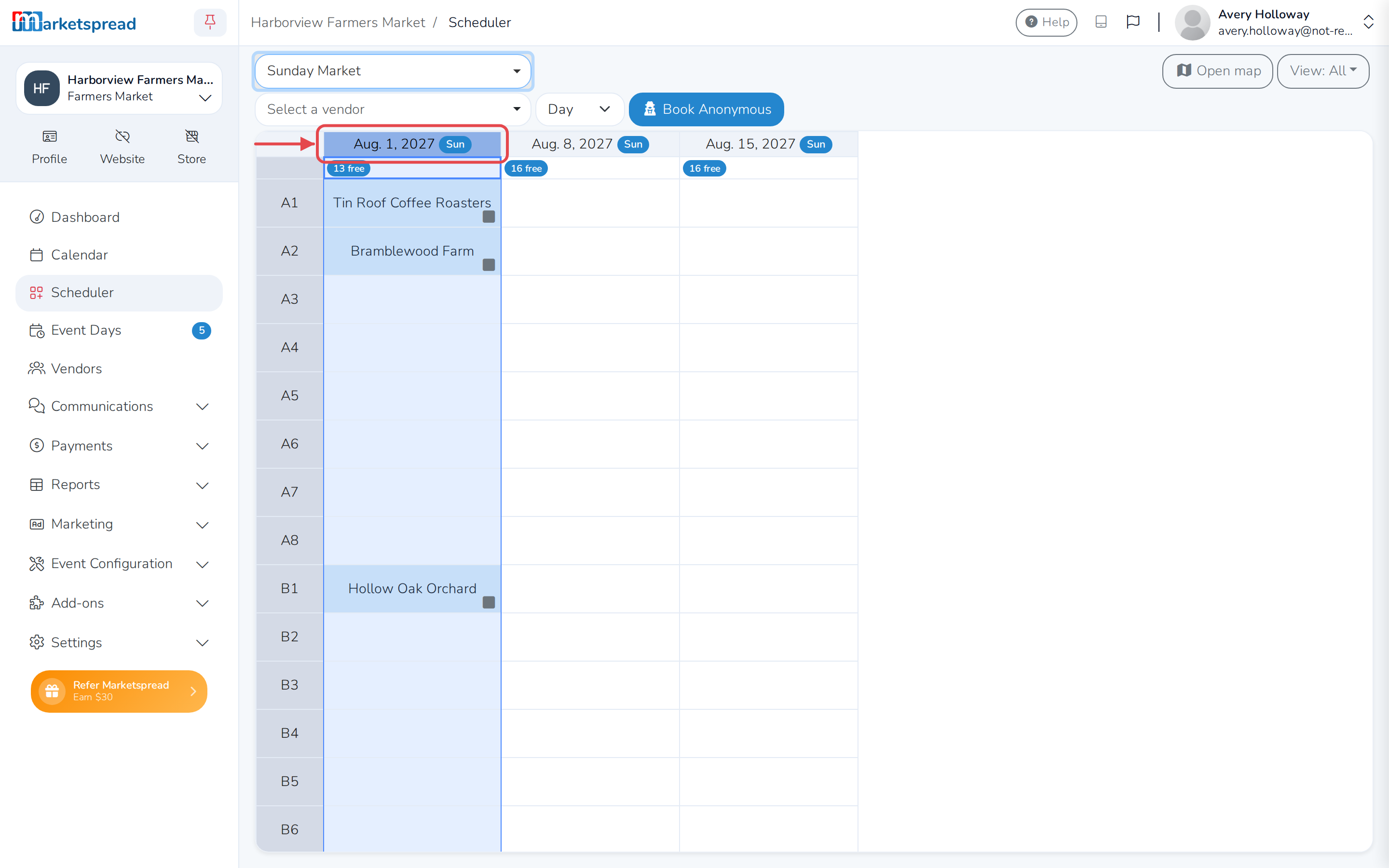Toggle the Hollow Oak Orchard booking checkbox
Image resolution: width=1389 pixels, height=868 pixels.
pyautogui.click(x=489, y=602)
